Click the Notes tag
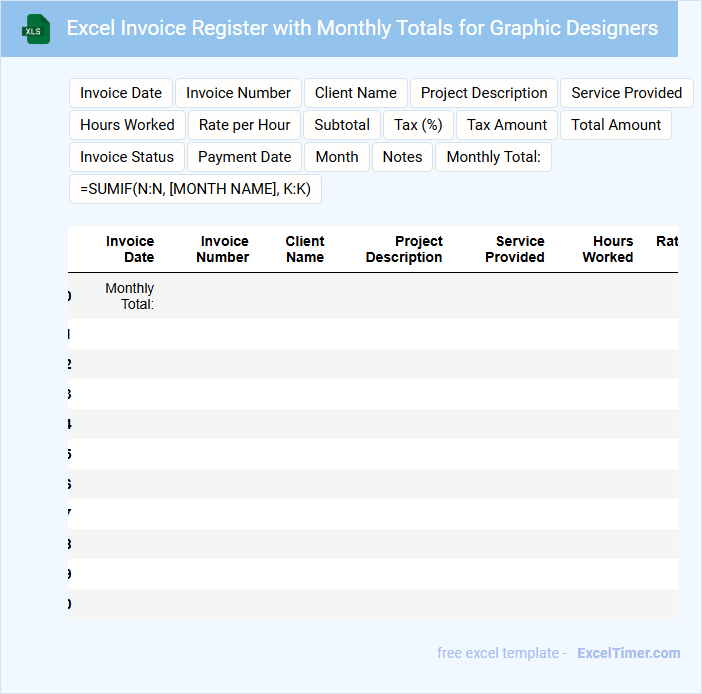This screenshot has height=694, width=702. (402, 157)
